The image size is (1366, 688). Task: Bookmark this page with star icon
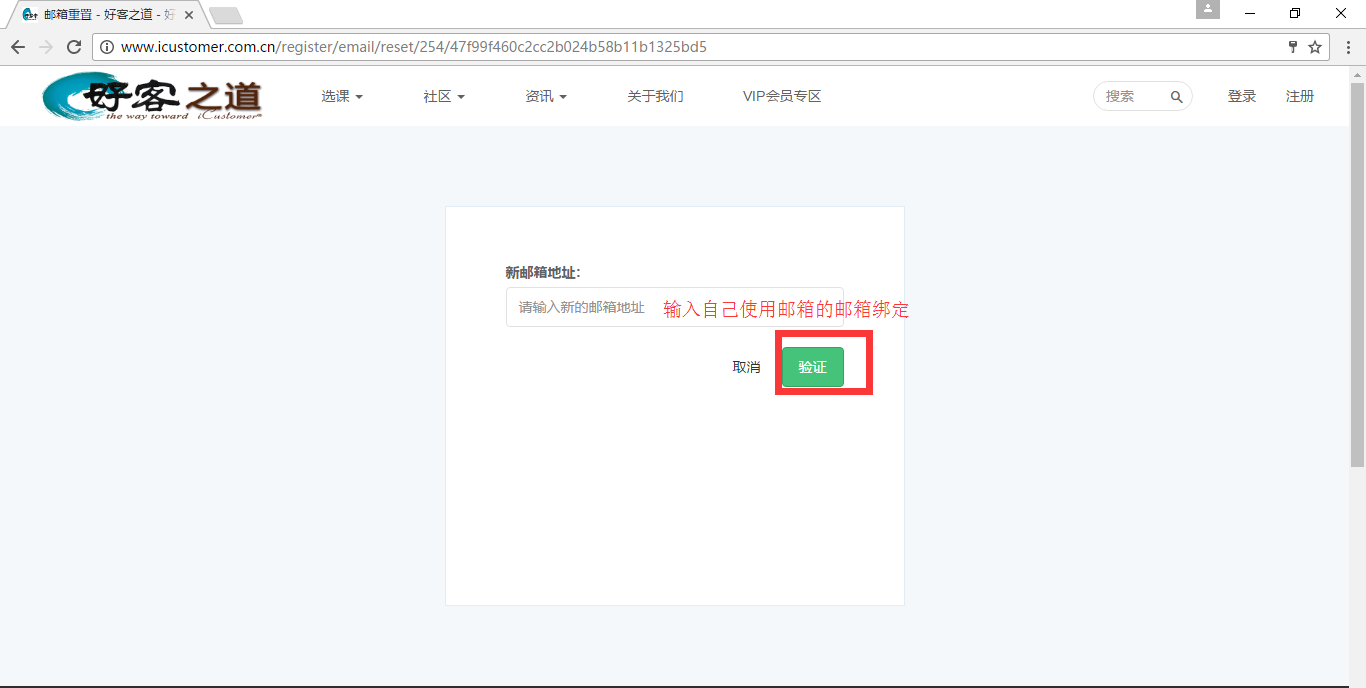pyautogui.click(x=1315, y=47)
